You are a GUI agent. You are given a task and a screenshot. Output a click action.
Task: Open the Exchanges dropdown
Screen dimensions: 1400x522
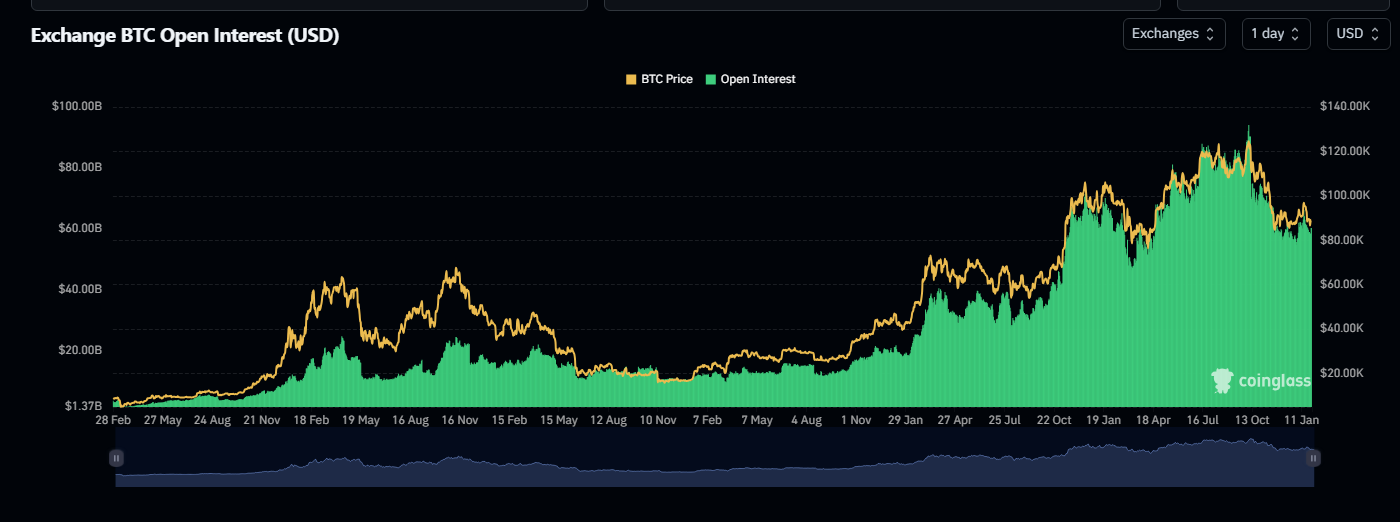[x=1173, y=34]
